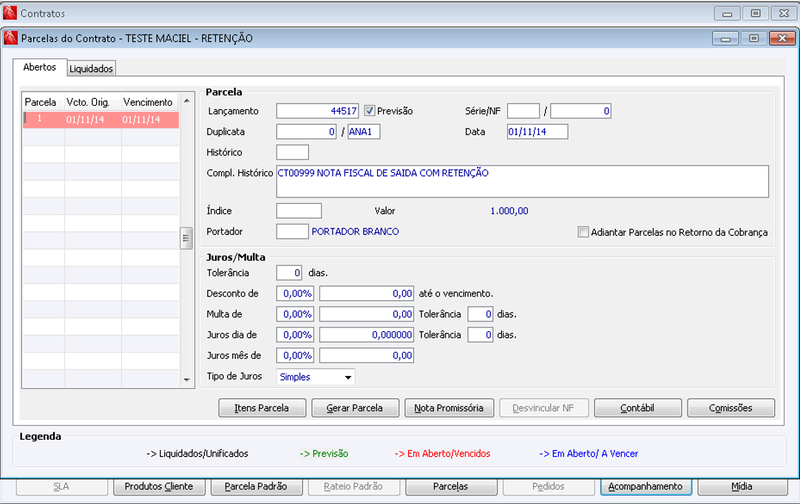Enable Adiantar Parcelas no Retorno da Cobrança
This screenshot has height=504, width=800.
(583, 232)
